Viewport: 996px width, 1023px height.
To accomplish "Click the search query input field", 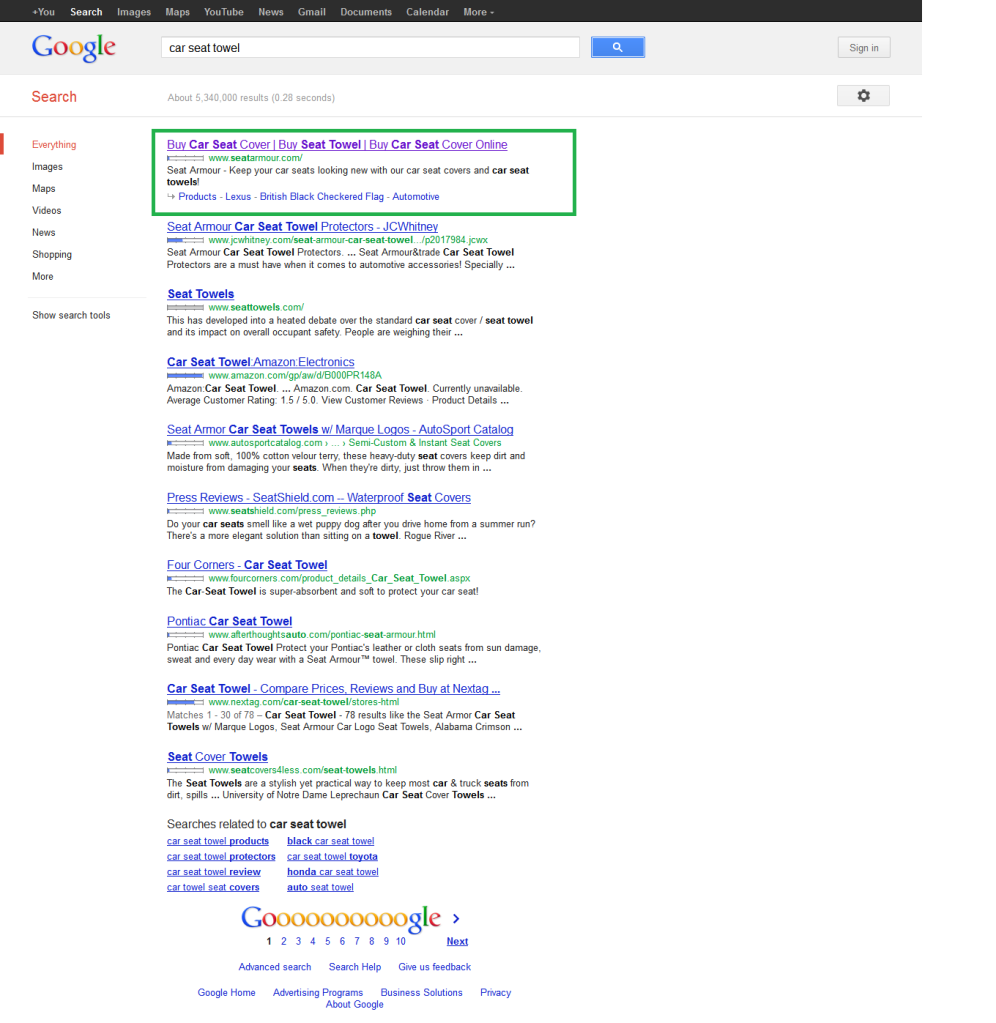I will click(370, 48).
